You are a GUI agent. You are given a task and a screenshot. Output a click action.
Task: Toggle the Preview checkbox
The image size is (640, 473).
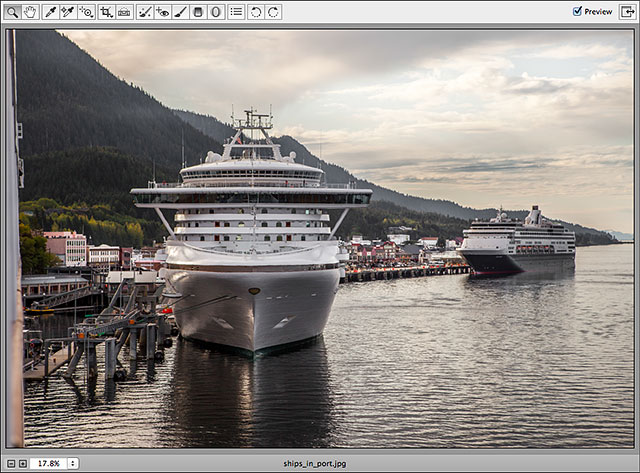577,11
